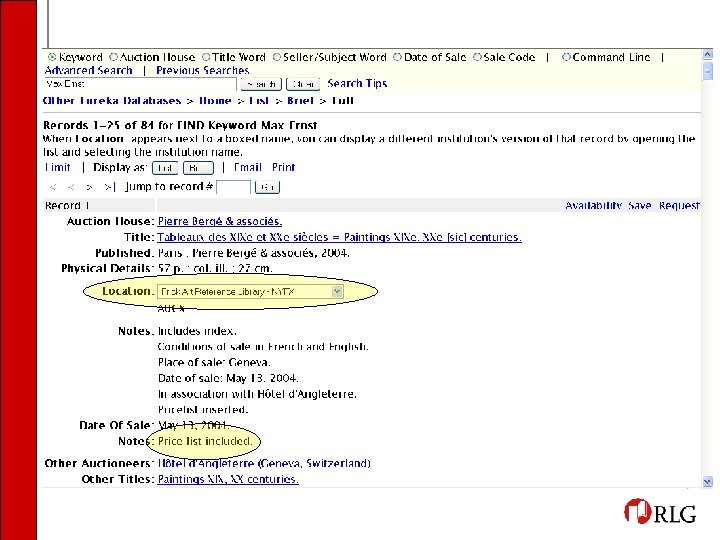Image resolution: width=720 pixels, height=540 pixels.
Task: Go to first record arrow
Action: (x=53, y=187)
